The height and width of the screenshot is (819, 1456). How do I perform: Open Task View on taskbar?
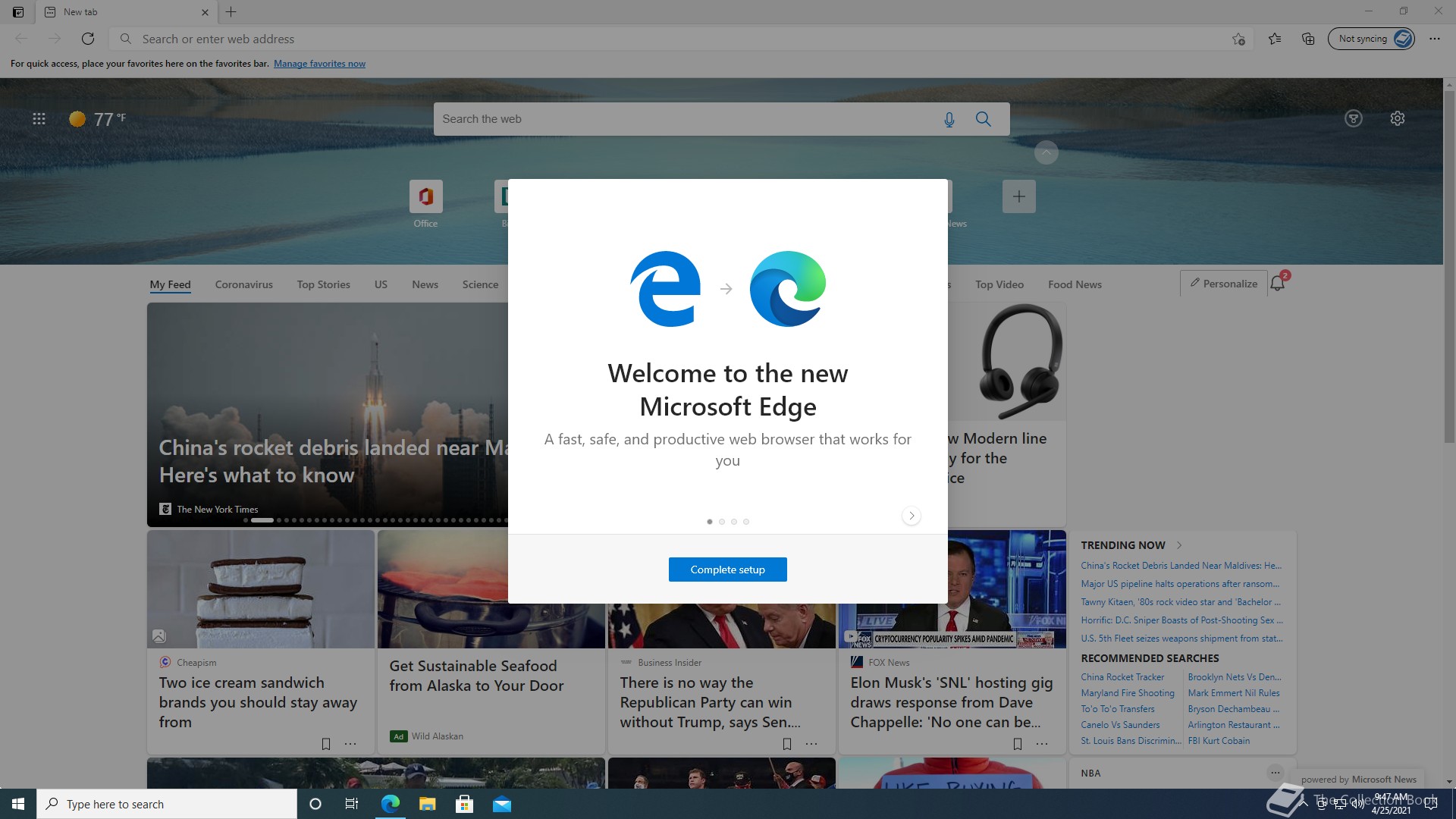(x=352, y=804)
